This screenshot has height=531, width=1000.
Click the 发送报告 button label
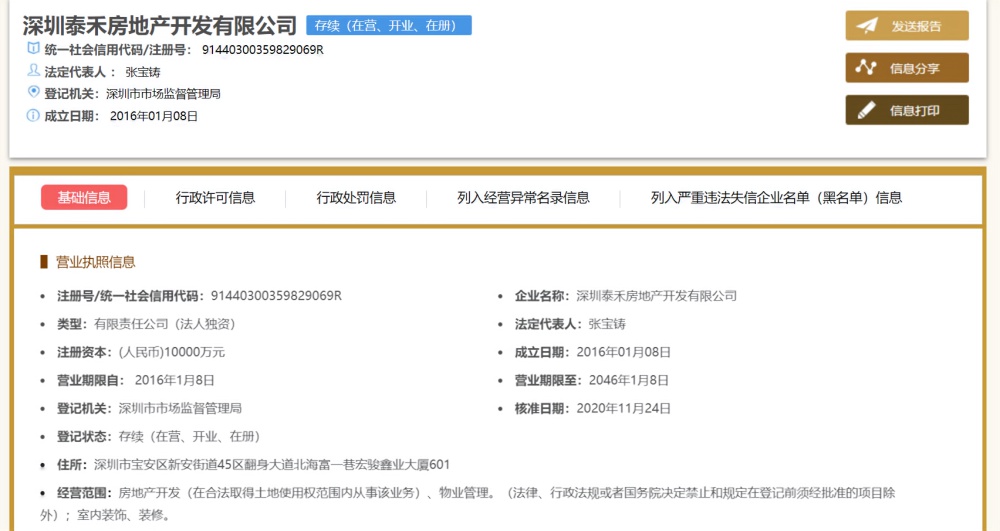click(916, 26)
